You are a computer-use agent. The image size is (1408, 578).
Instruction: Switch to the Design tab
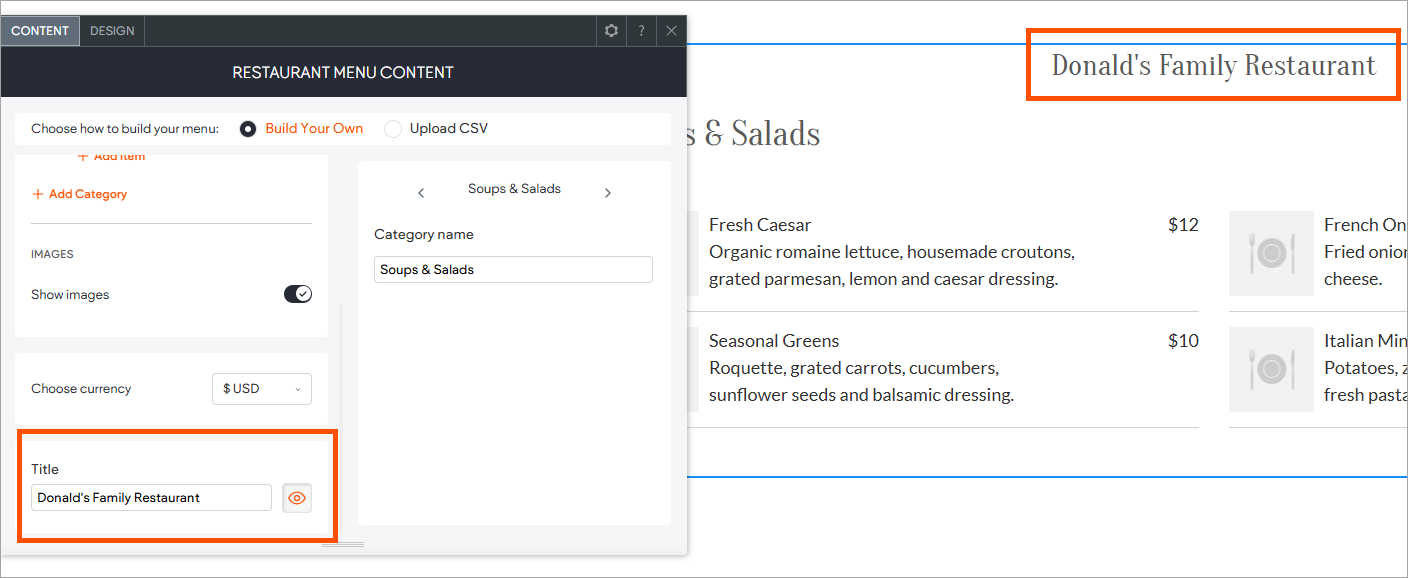pos(112,31)
